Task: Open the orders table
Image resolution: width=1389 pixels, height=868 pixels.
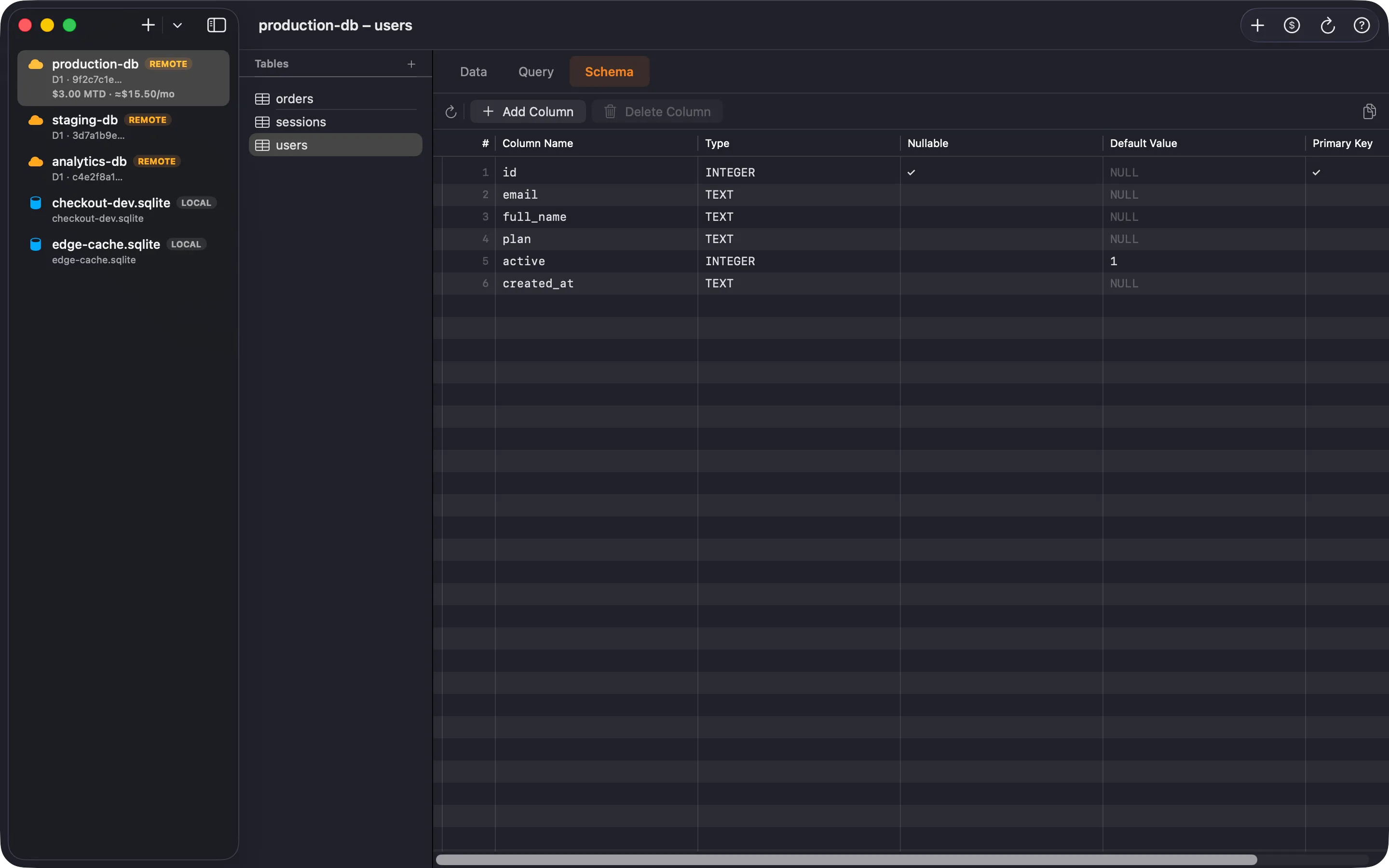Action: (x=336, y=99)
